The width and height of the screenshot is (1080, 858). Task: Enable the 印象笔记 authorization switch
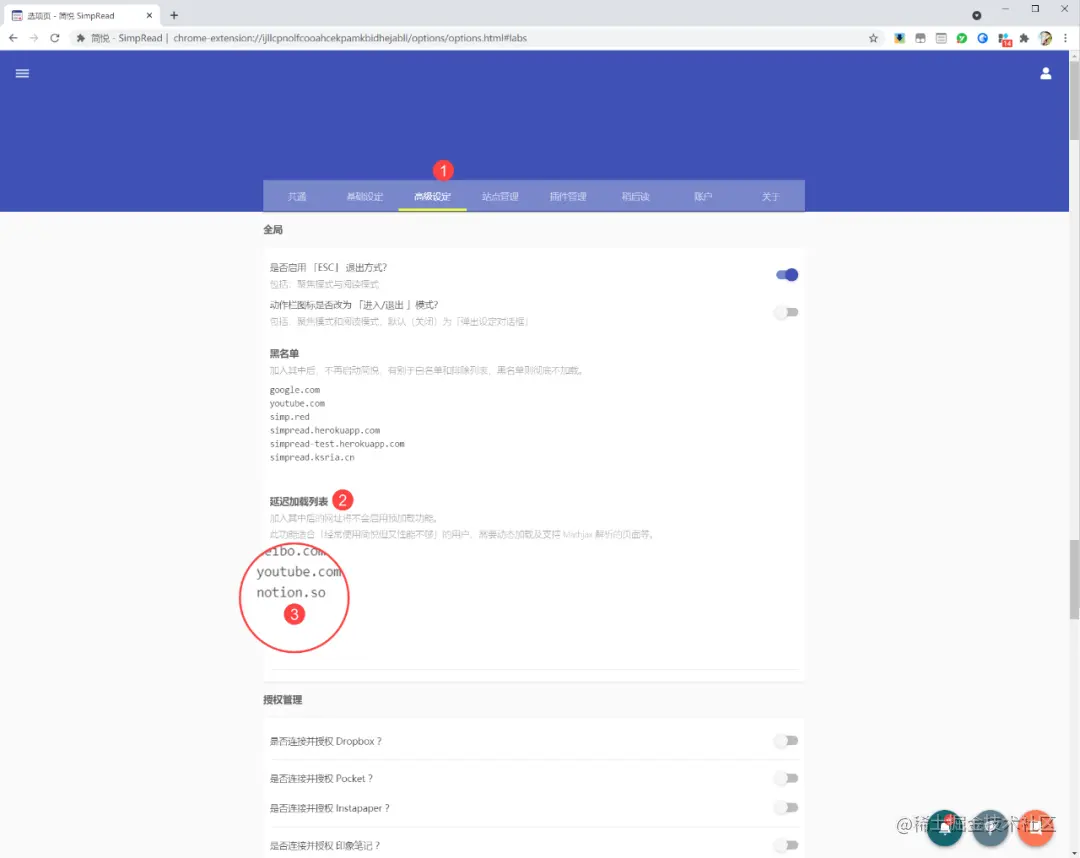[x=787, y=845]
